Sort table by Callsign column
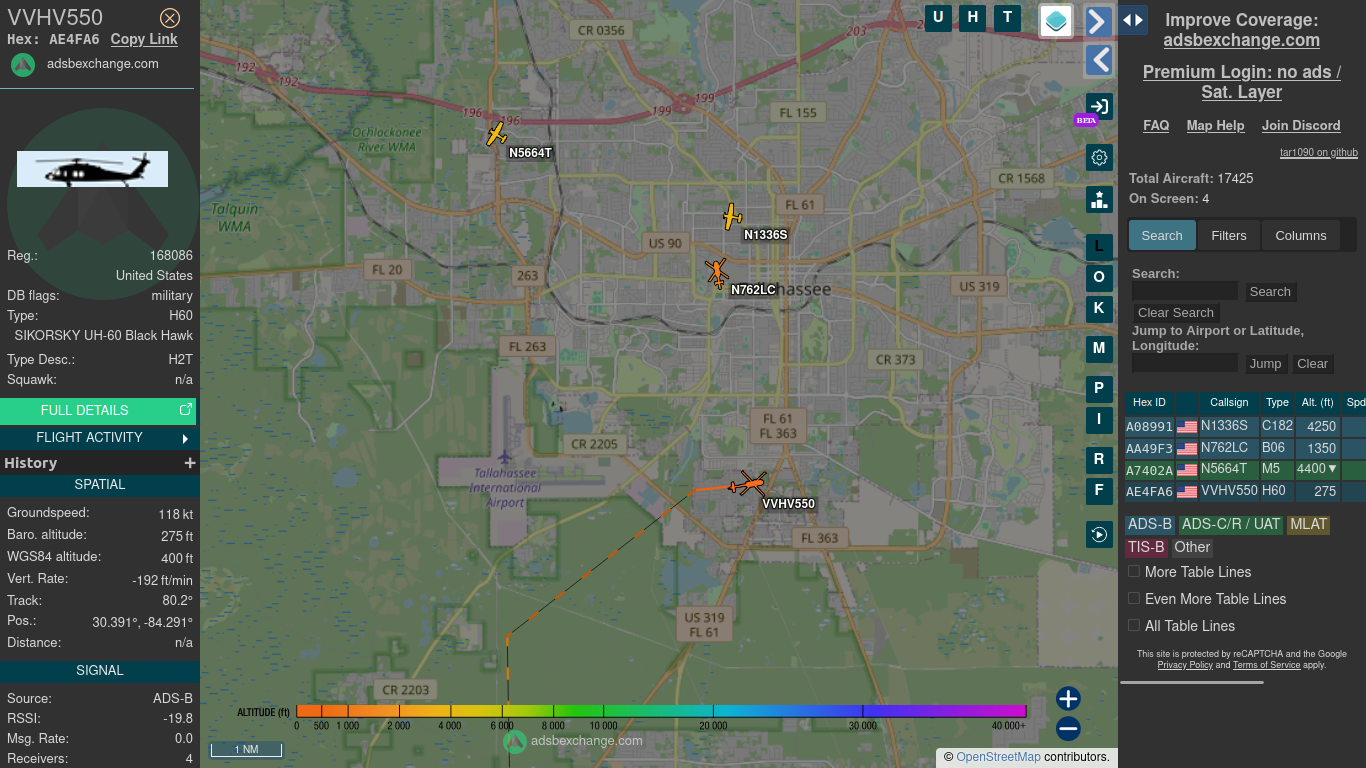 pos(1229,403)
